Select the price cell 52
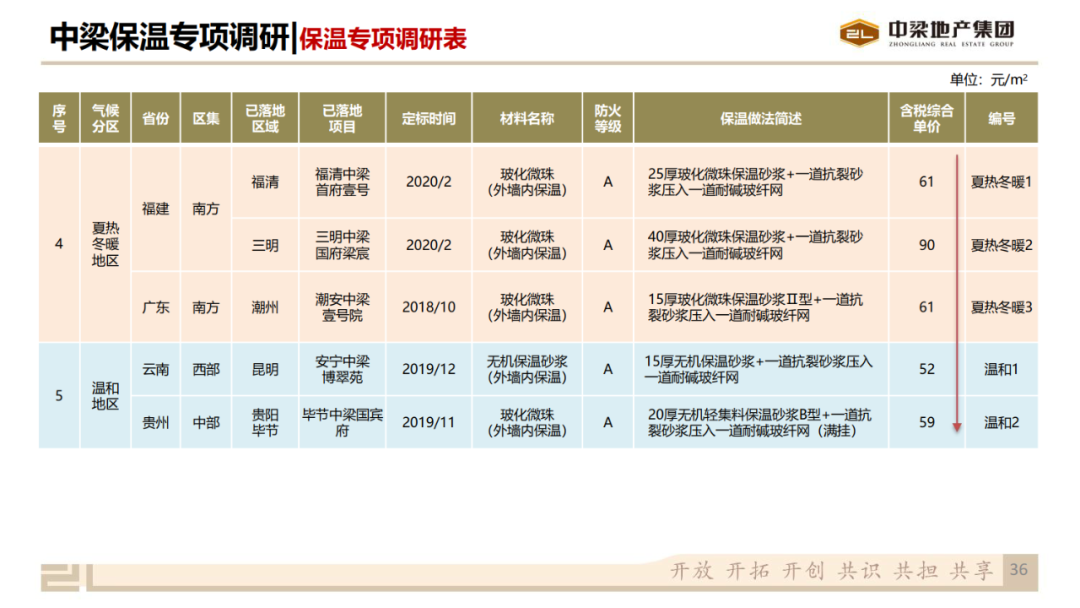1080x608 pixels. click(x=927, y=369)
